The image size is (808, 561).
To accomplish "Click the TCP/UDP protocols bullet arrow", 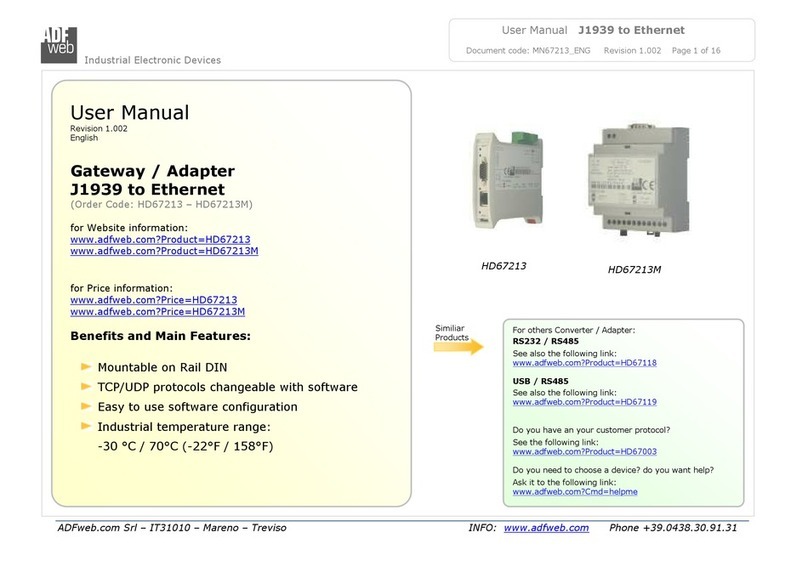I will 86,386.
